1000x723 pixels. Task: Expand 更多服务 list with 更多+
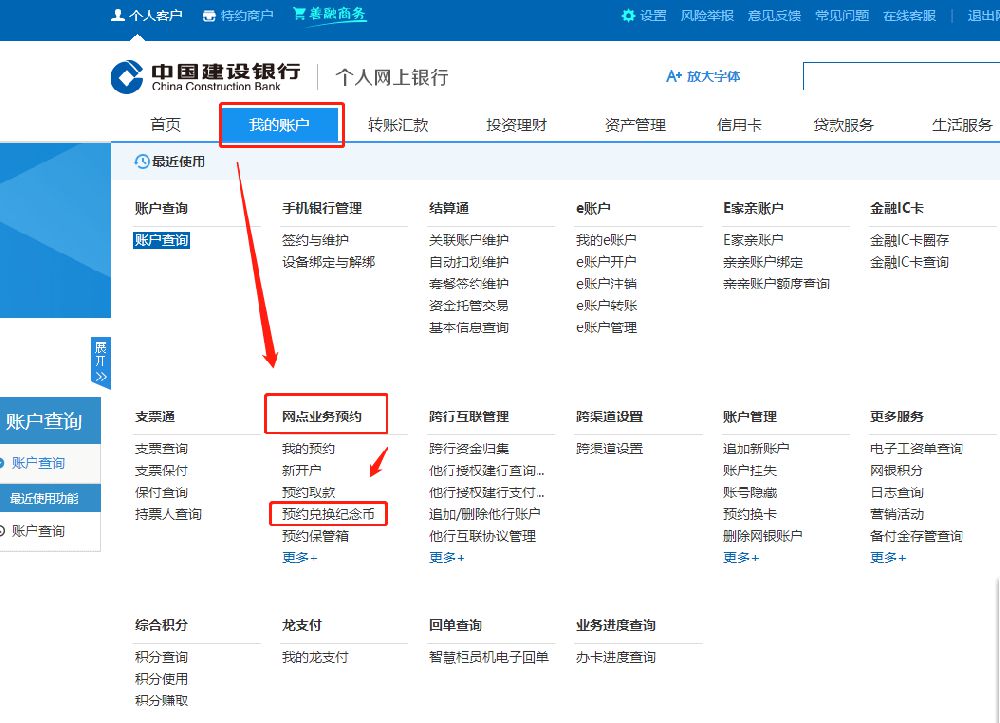[x=888, y=558]
